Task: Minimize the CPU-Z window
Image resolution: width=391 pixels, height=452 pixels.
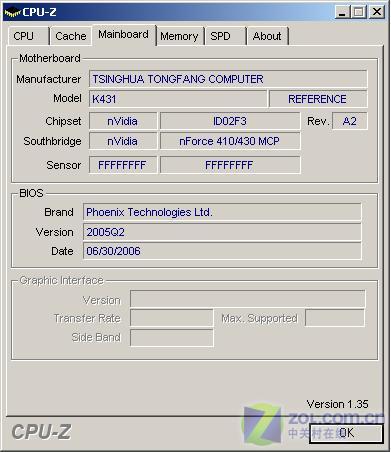Action: click(x=342, y=12)
